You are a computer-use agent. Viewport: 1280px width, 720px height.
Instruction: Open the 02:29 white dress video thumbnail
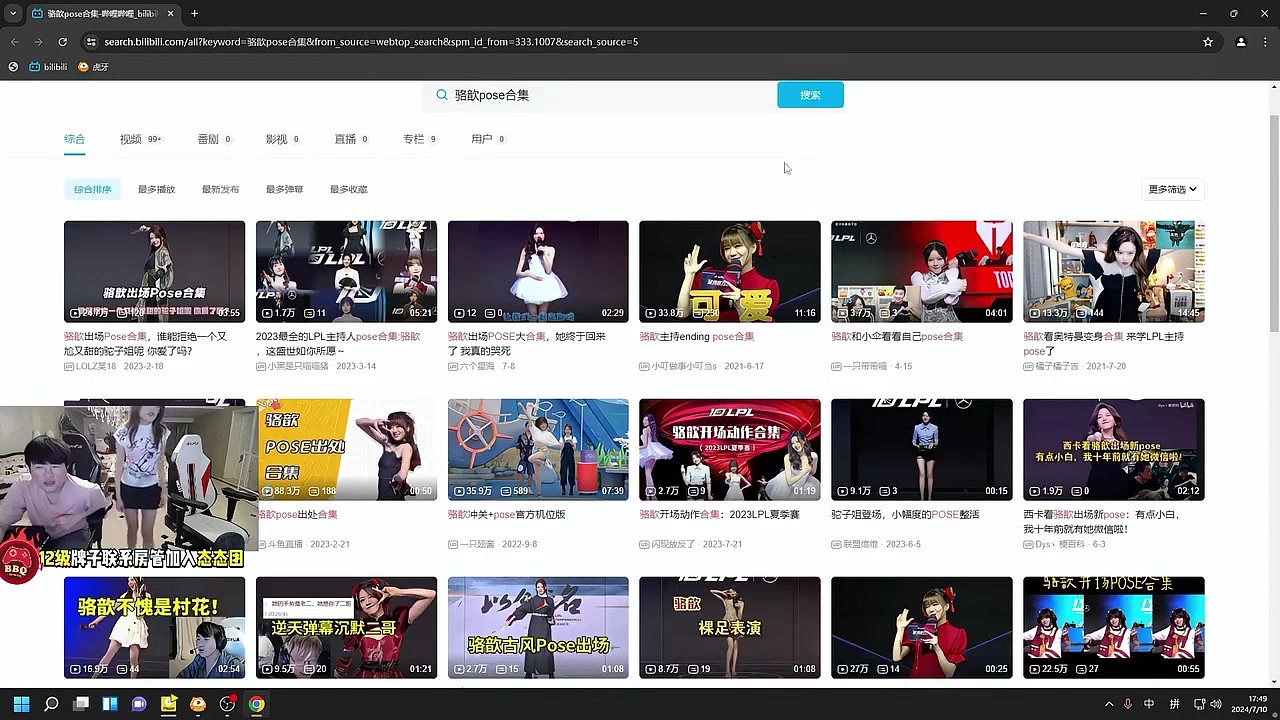click(538, 271)
